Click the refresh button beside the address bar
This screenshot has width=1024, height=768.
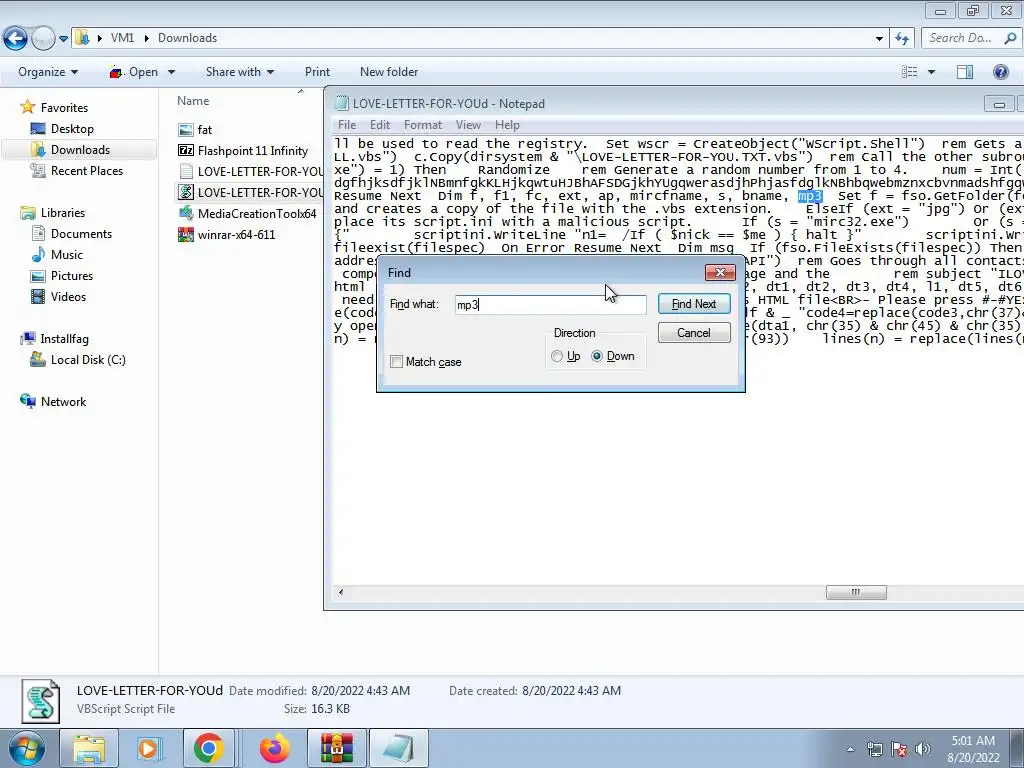click(x=903, y=39)
